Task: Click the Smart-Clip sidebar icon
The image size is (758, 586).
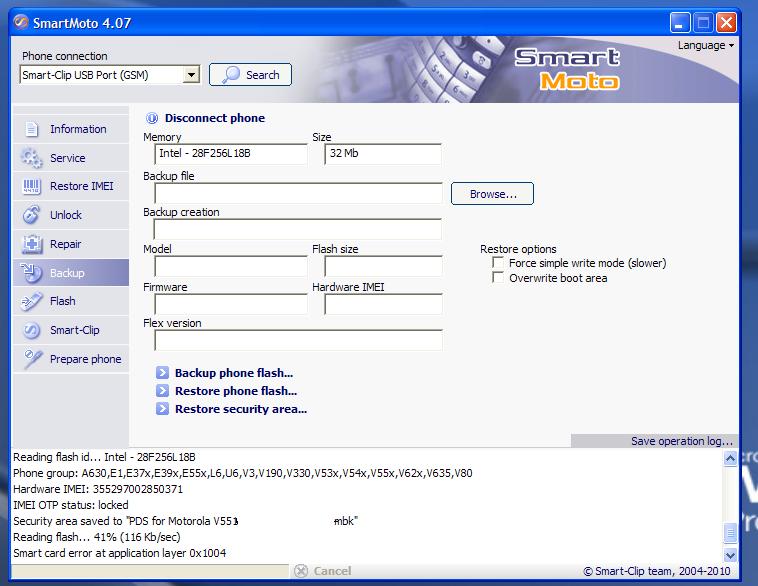Action: point(31,330)
